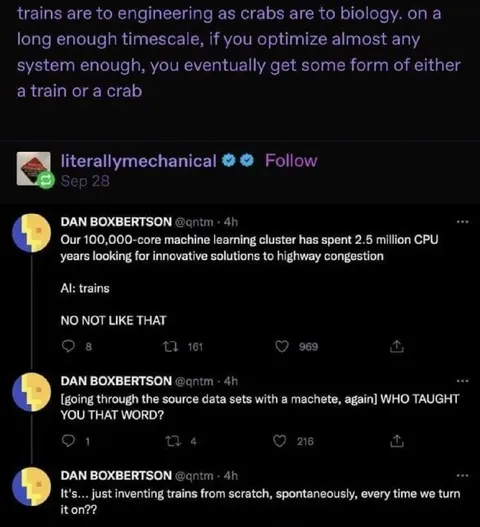Viewport: 480px width, 527px height.
Task: Click the retweet icon showing 161
Action: click(170, 346)
